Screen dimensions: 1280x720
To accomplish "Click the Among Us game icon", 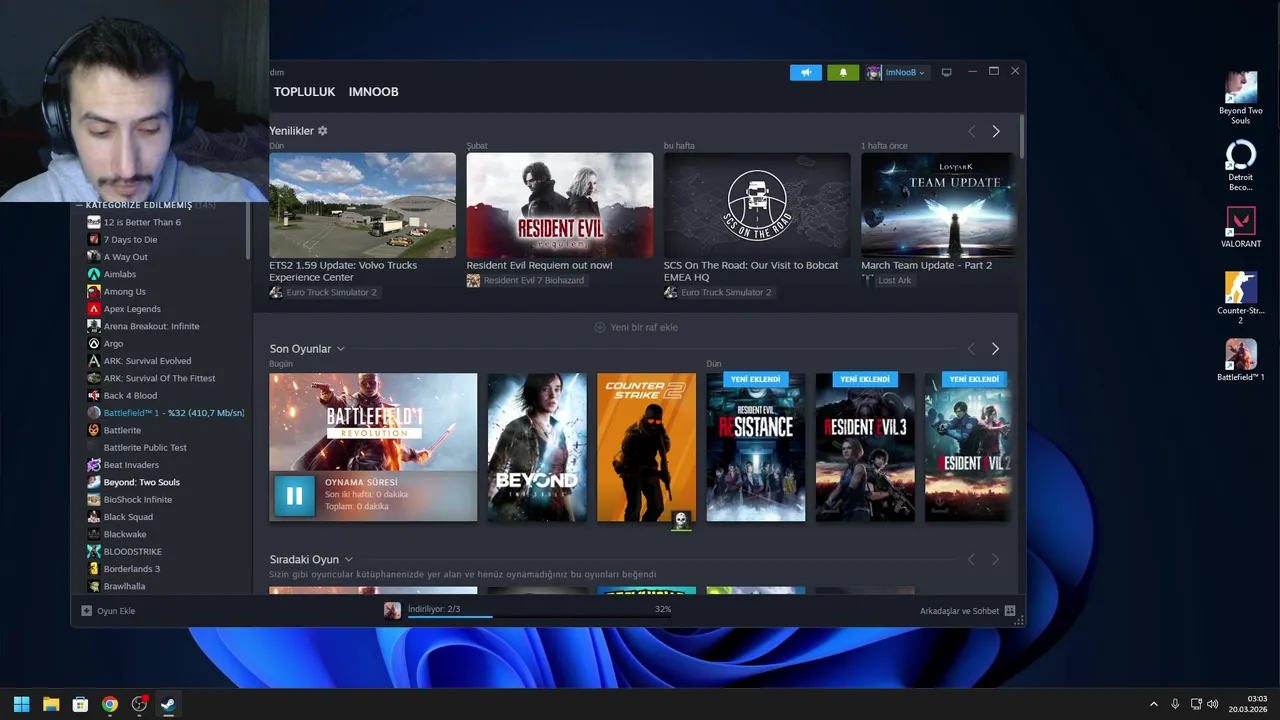I will (x=94, y=292).
